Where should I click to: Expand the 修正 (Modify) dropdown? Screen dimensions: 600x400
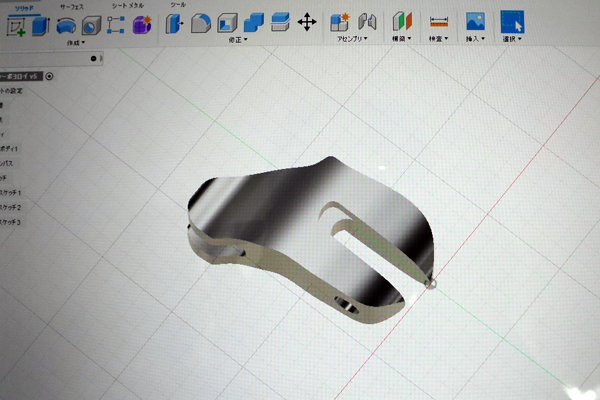tap(240, 41)
